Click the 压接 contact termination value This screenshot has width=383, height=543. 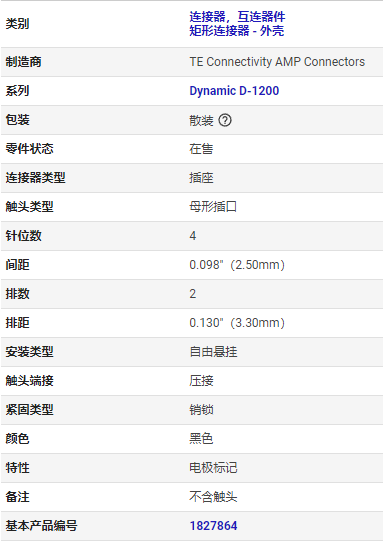201,381
